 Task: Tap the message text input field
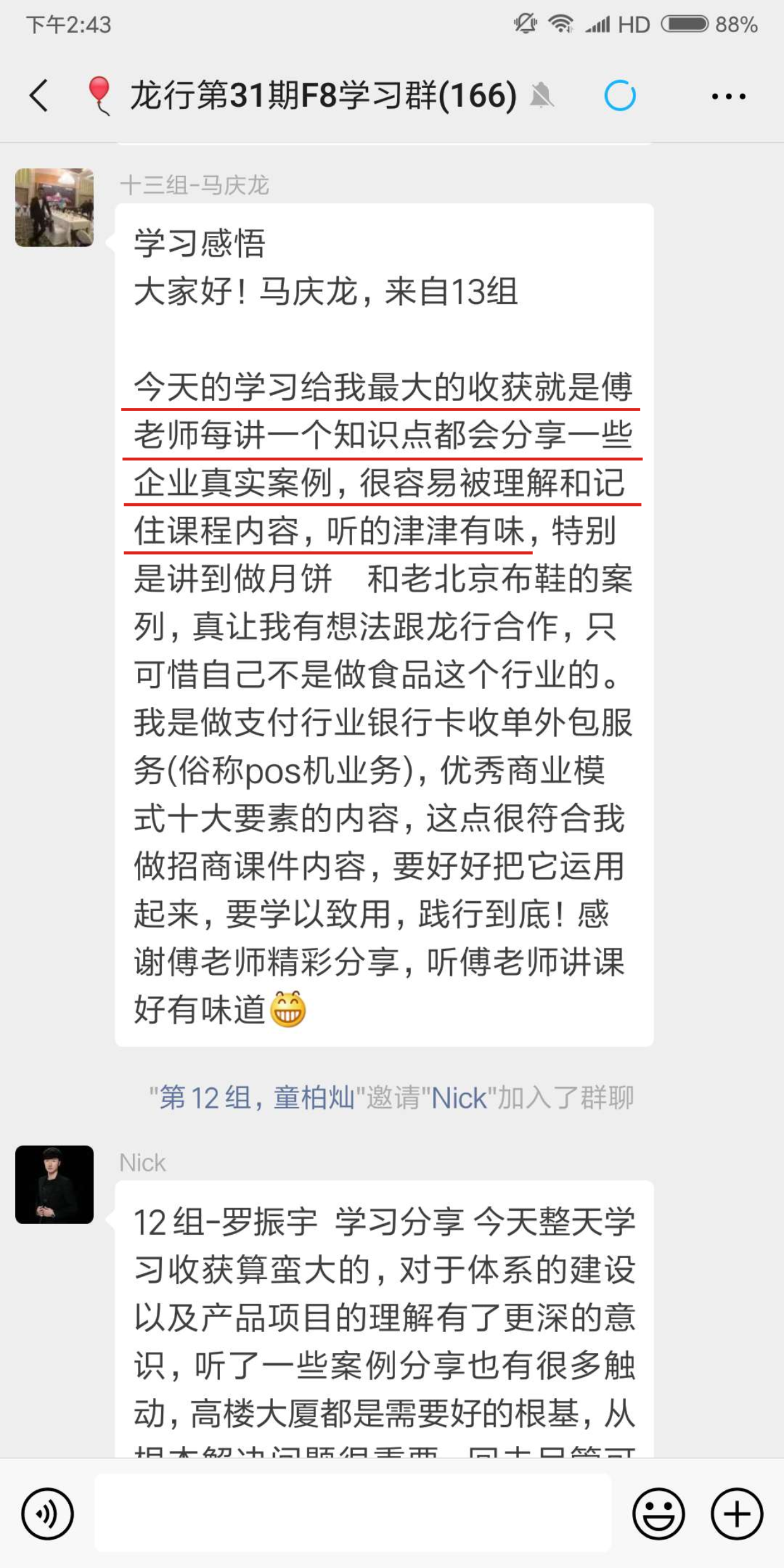click(353, 1513)
